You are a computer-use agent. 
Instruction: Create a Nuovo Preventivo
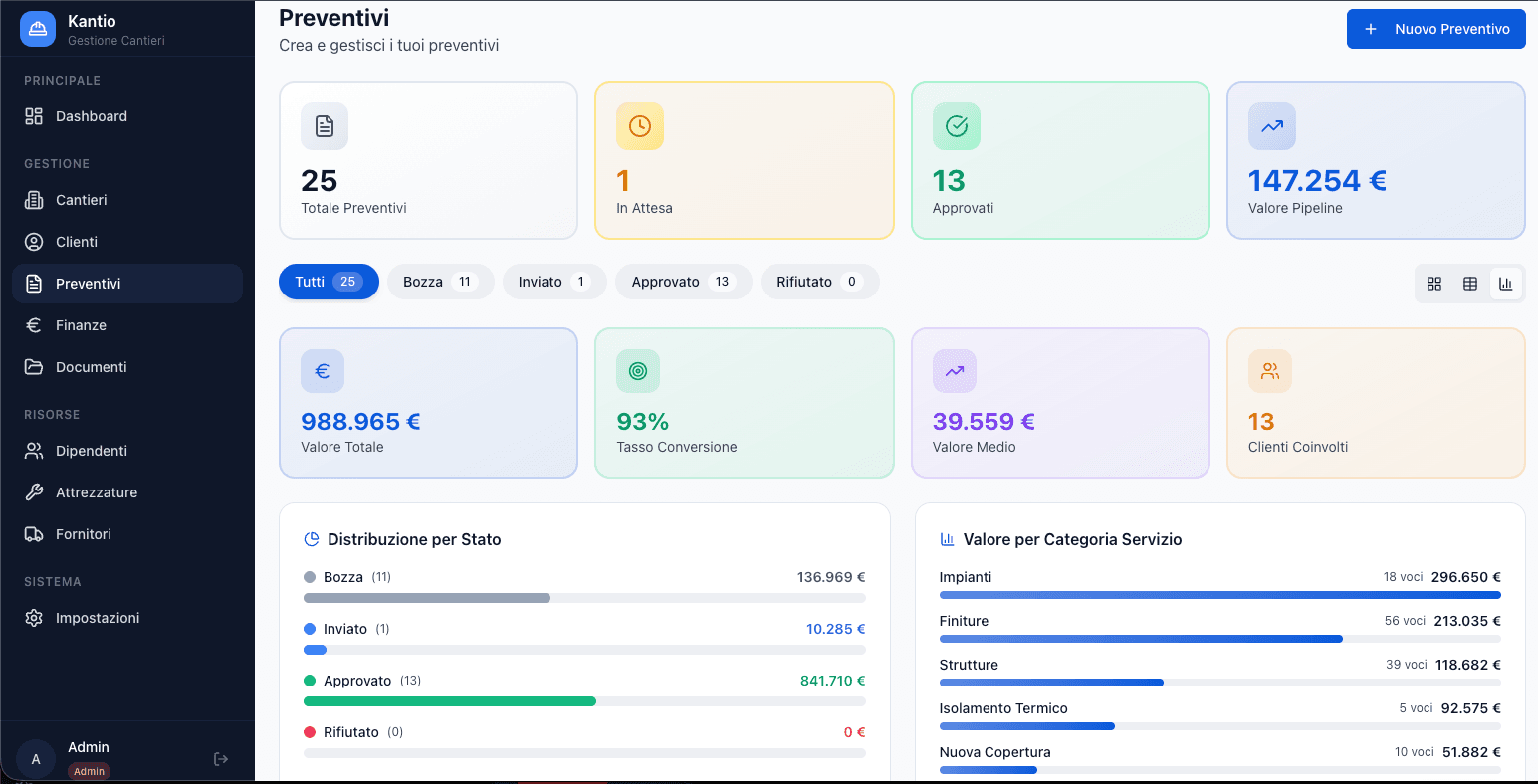(1436, 29)
